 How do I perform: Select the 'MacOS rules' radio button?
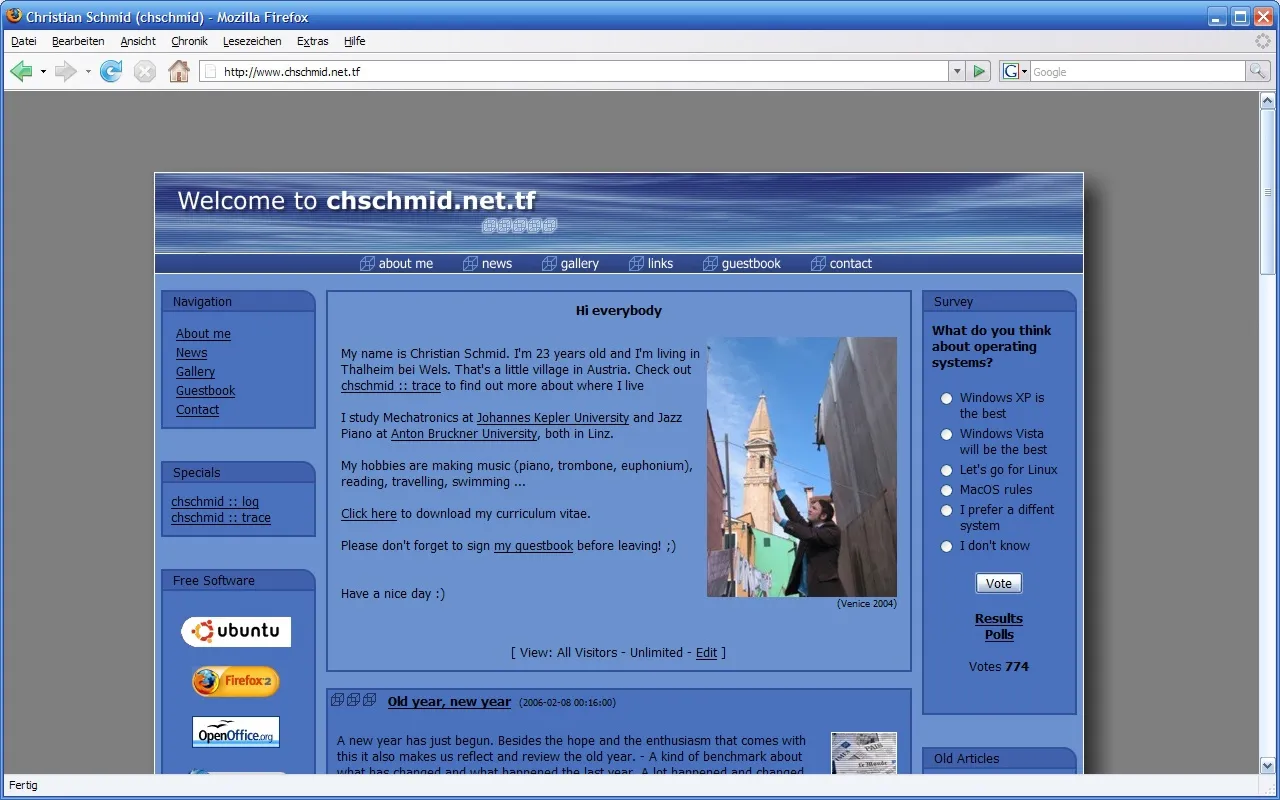coord(946,490)
